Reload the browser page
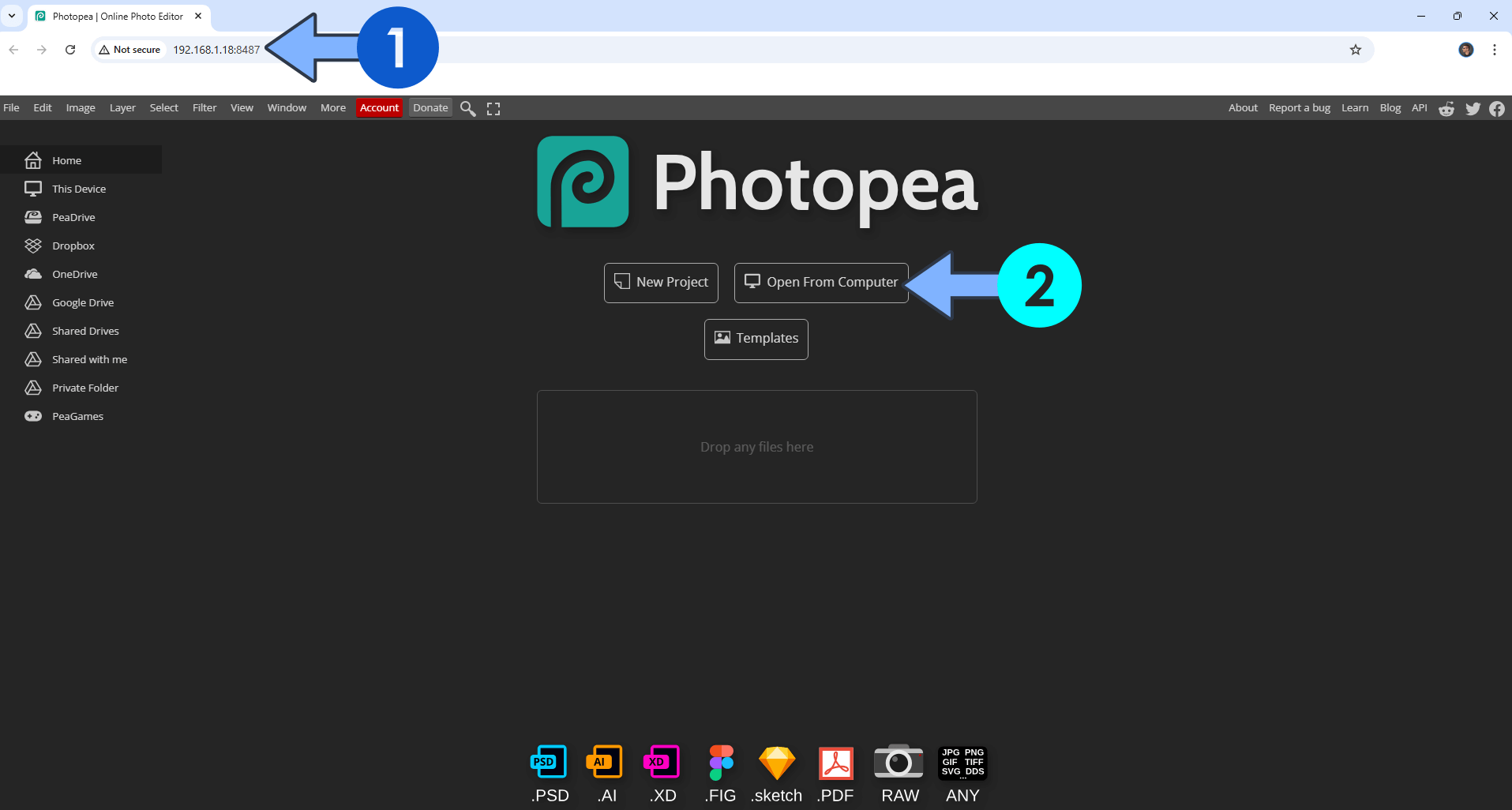This screenshot has height=810, width=1512. click(x=70, y=50)
